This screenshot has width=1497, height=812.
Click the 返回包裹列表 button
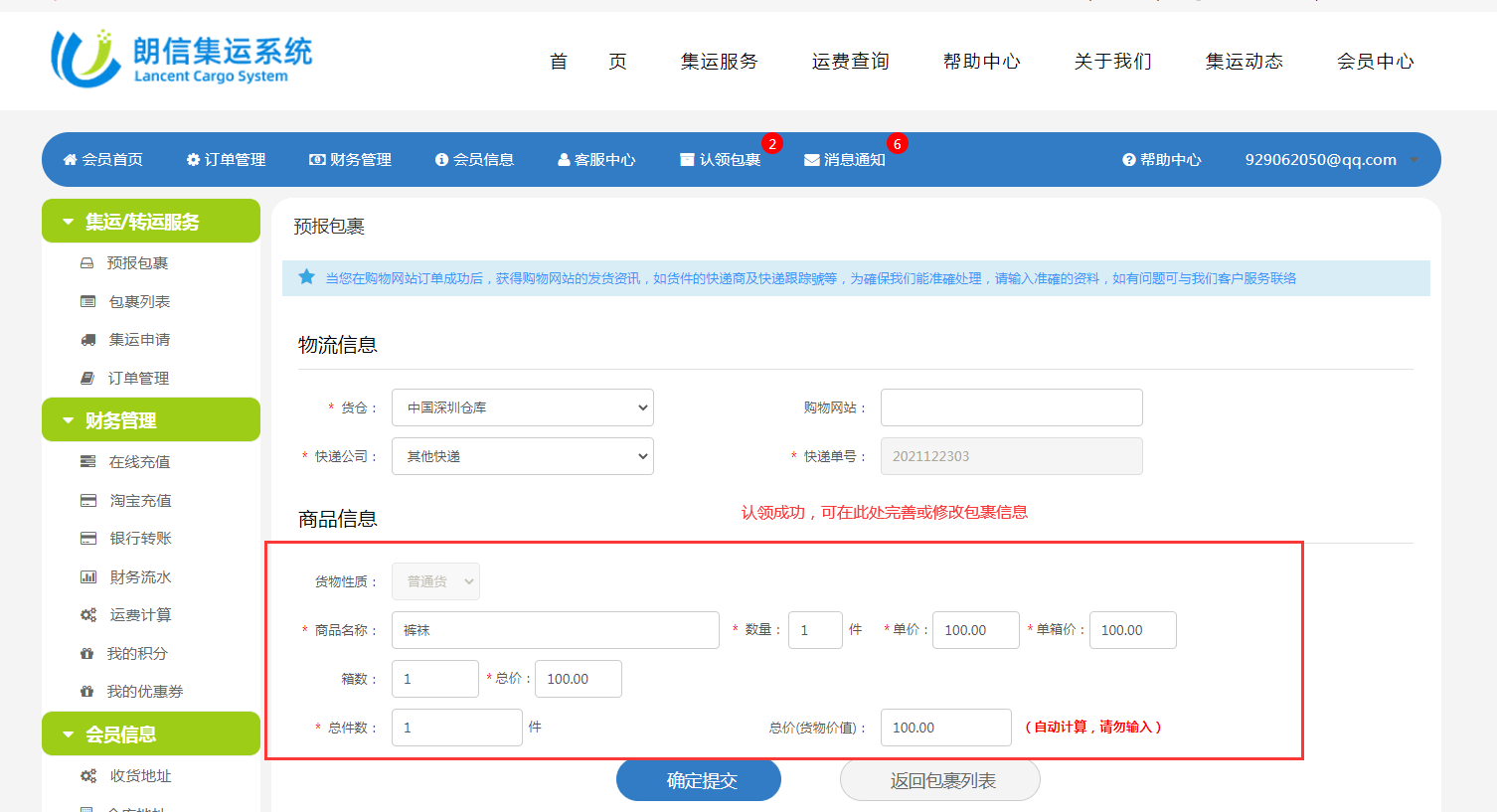tap(940, 781)
